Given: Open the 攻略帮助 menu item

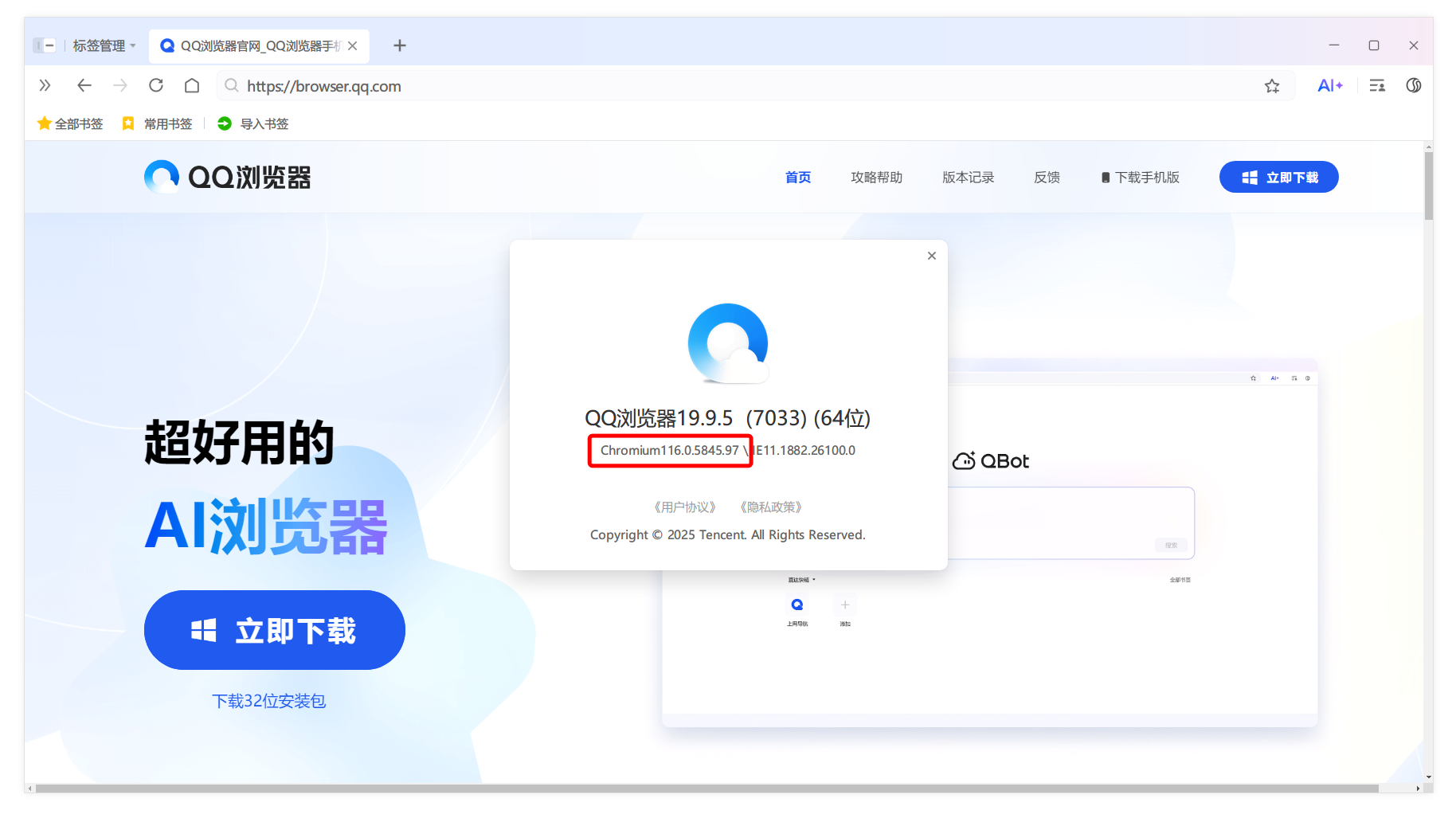Looking at the screenshot, I should pyautogui.click(x=876, y=177).
